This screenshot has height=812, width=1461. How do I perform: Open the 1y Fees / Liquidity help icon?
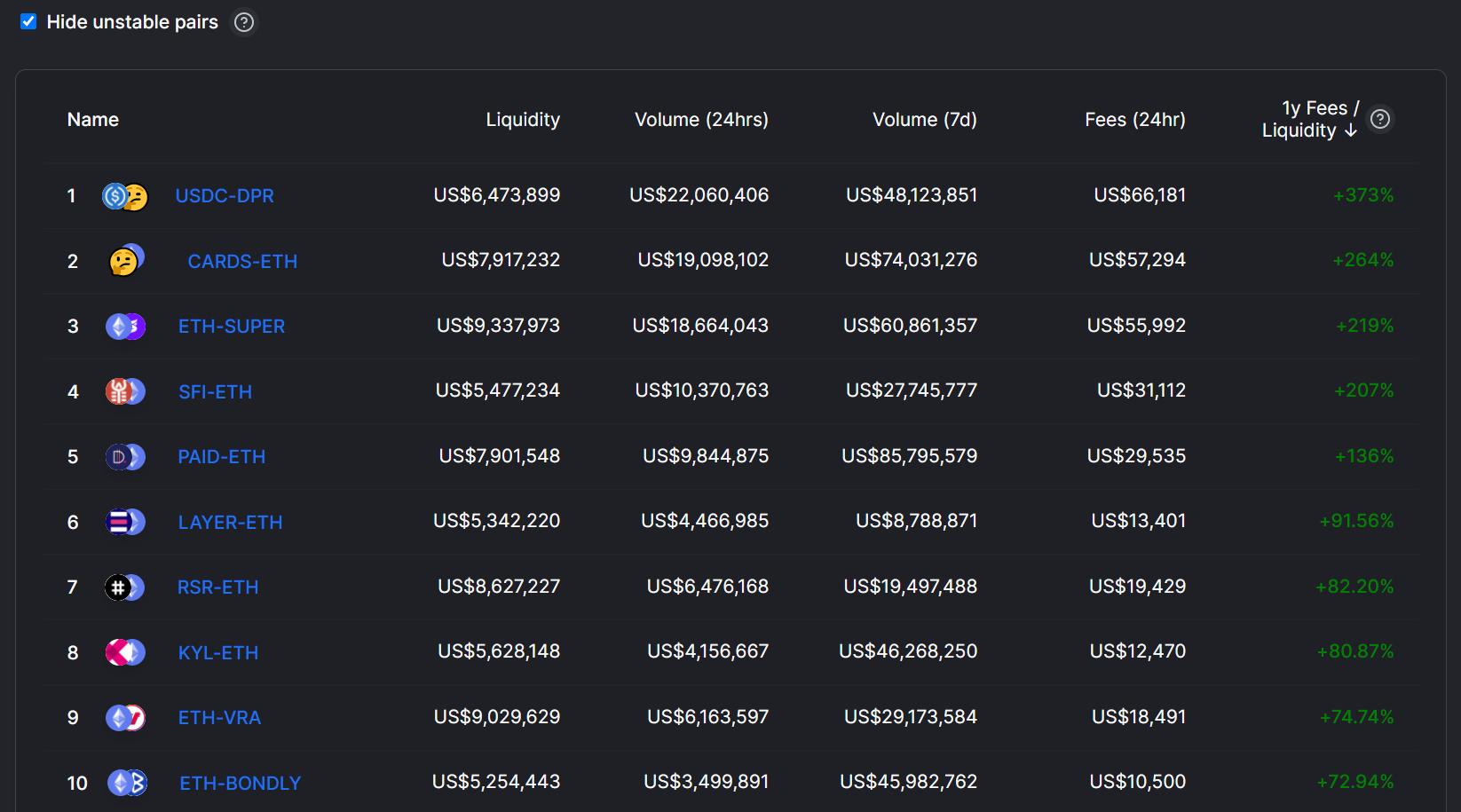coord(1380,117)
